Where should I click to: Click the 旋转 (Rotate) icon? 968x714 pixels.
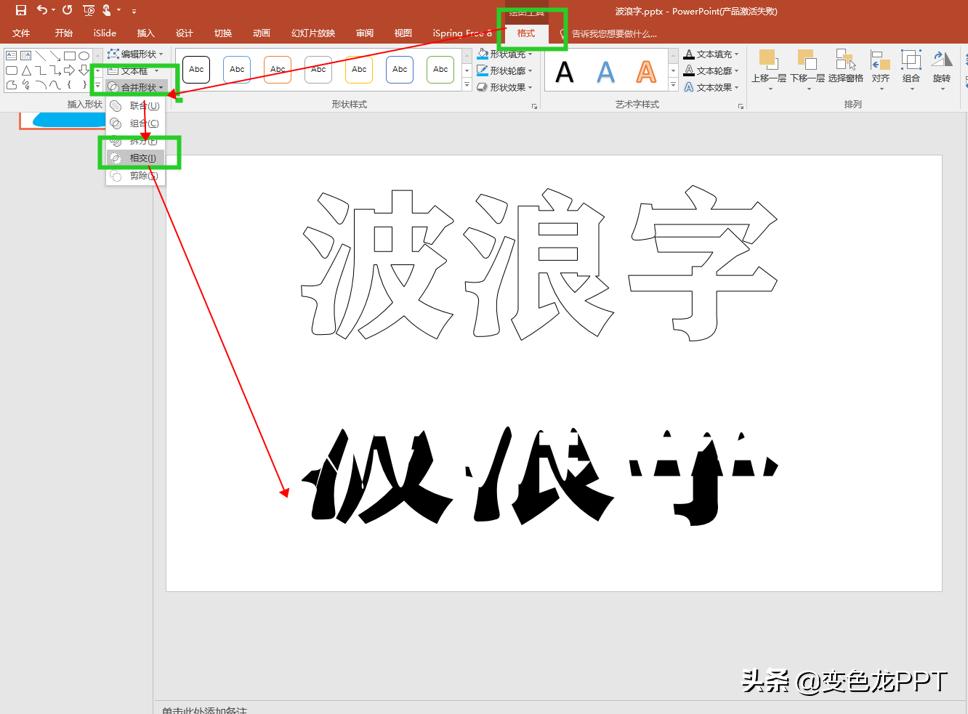point(941,58)
